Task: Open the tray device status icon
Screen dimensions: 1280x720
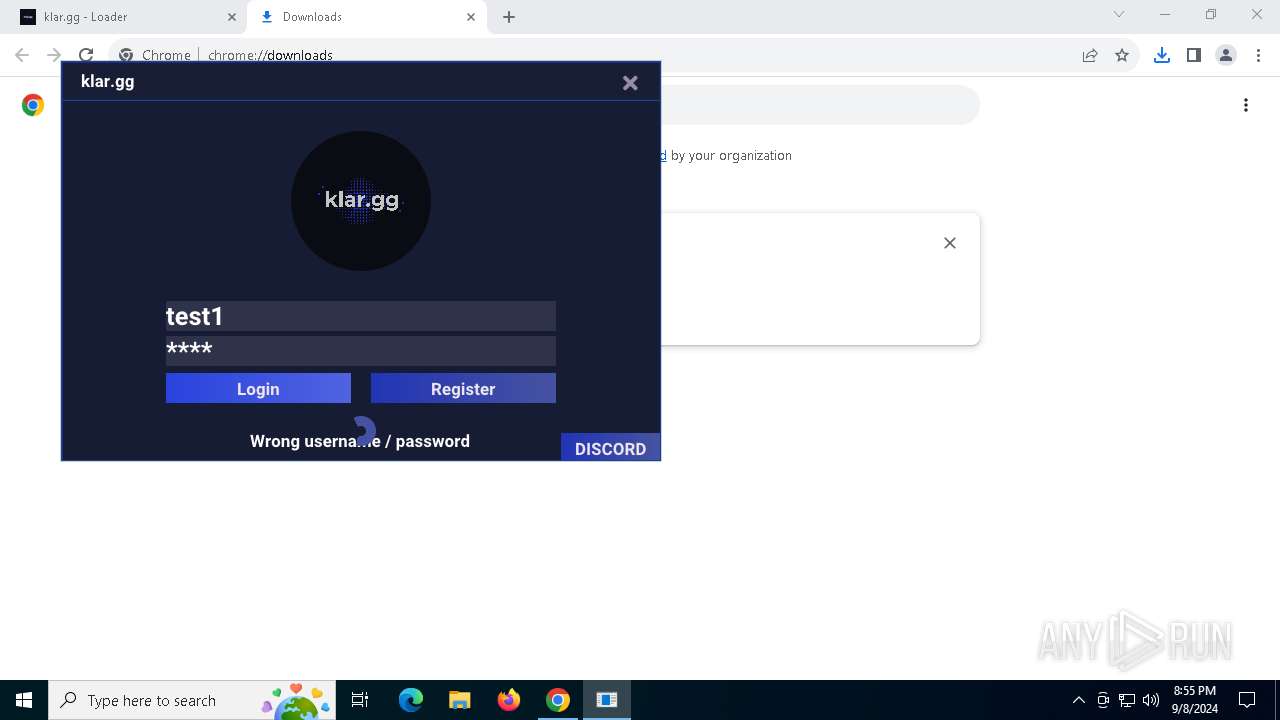Action: pos(1103,700)
